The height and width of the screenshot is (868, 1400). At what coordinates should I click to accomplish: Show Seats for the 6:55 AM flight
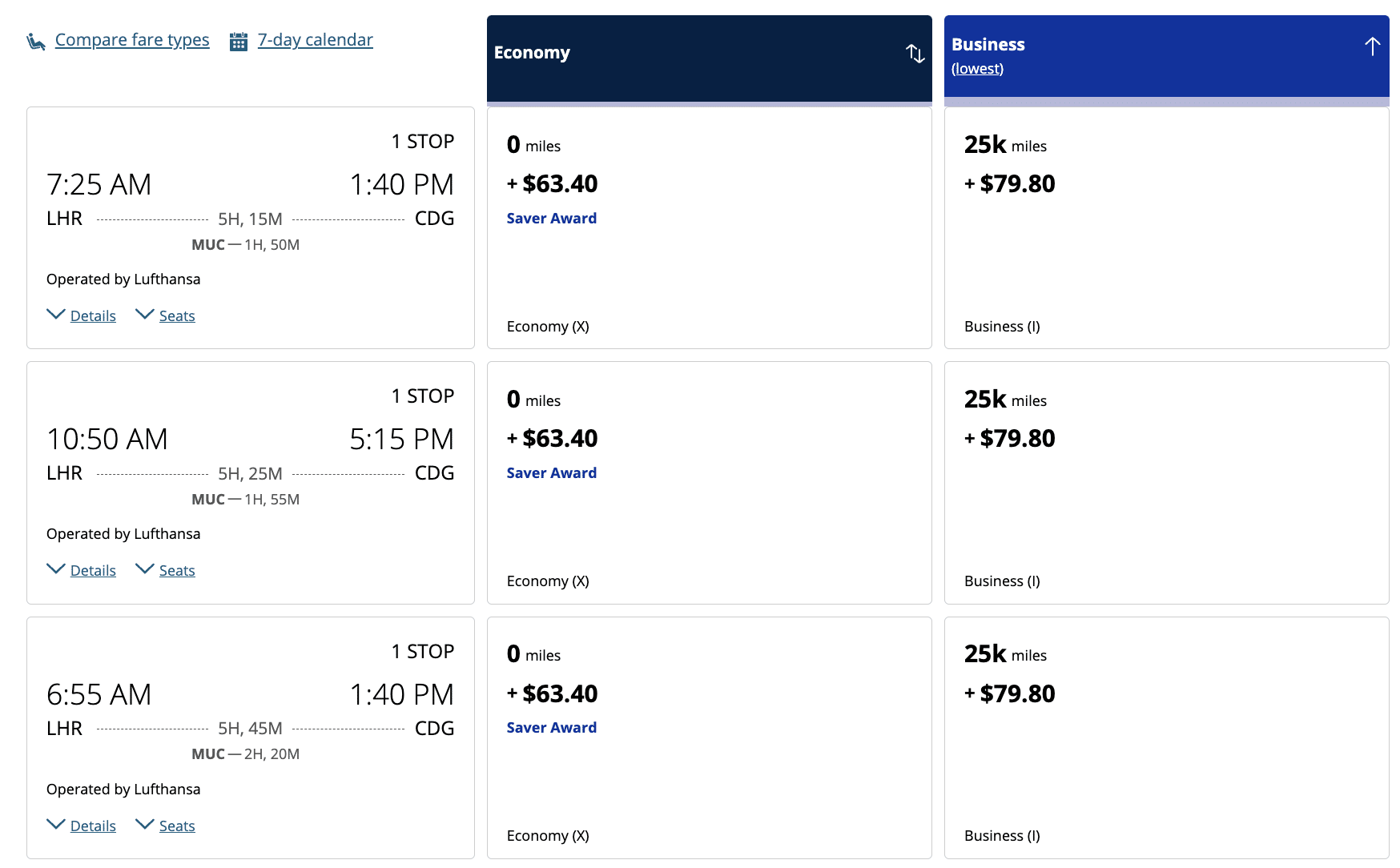click(176, 826)
